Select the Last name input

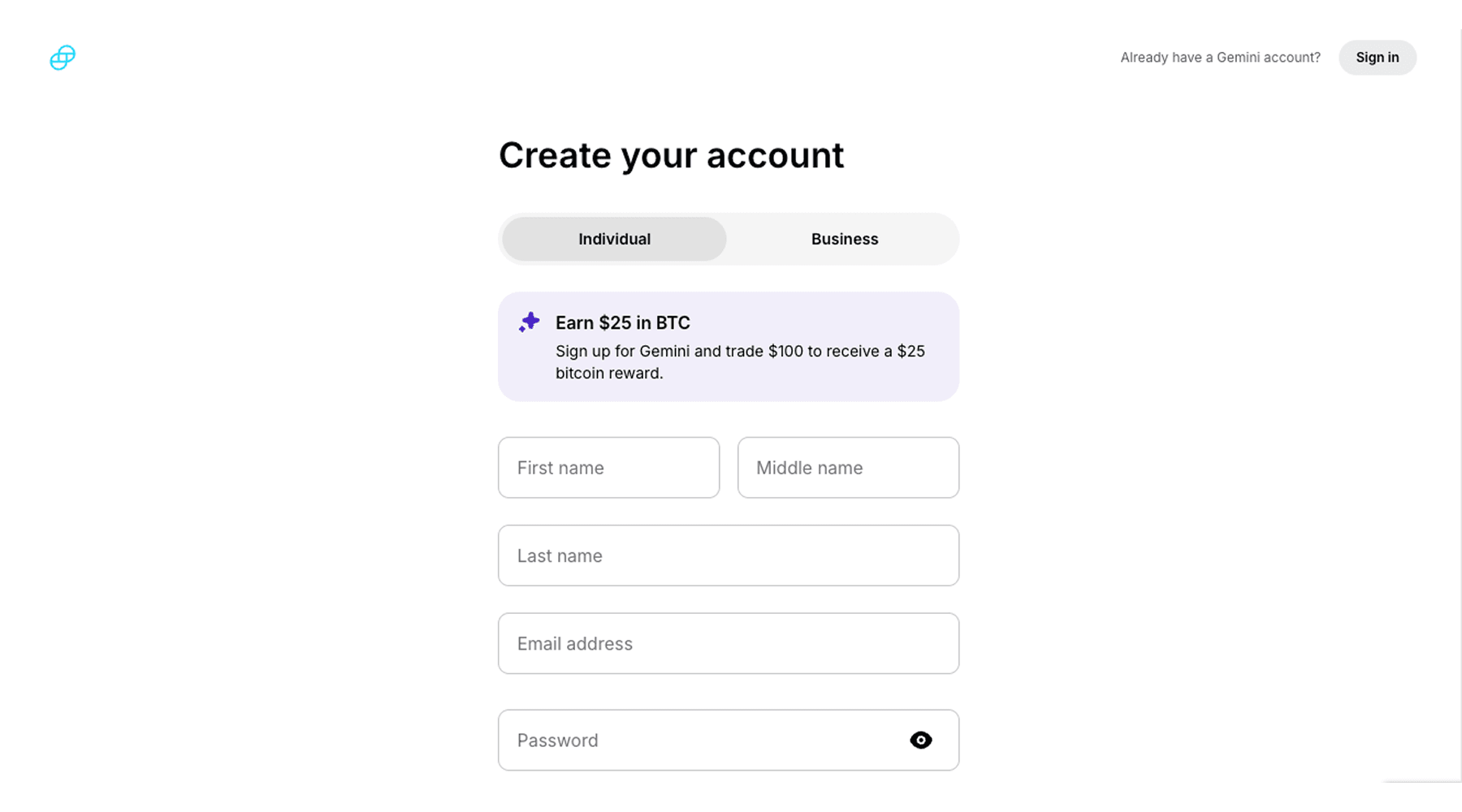click(728, 555)
